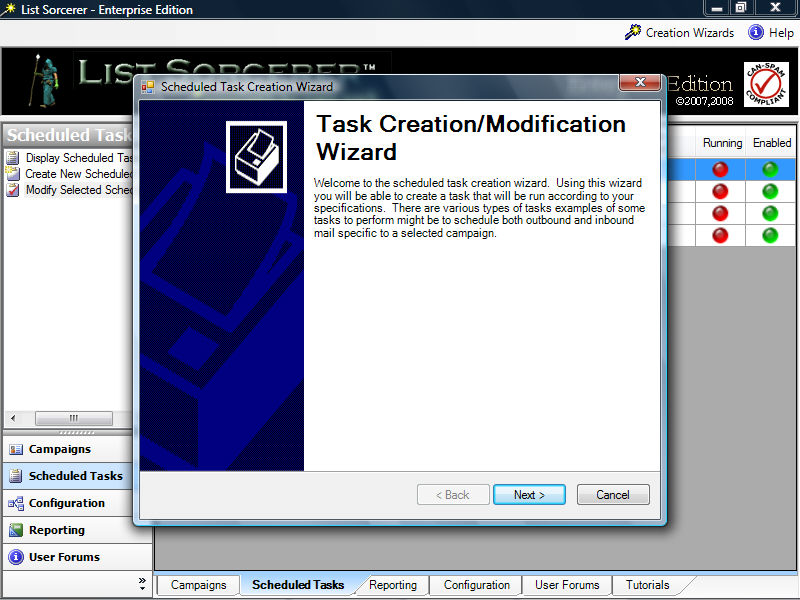
Task: Toggle the Enabled green light in last row
Action: click(x=770, y=235)
